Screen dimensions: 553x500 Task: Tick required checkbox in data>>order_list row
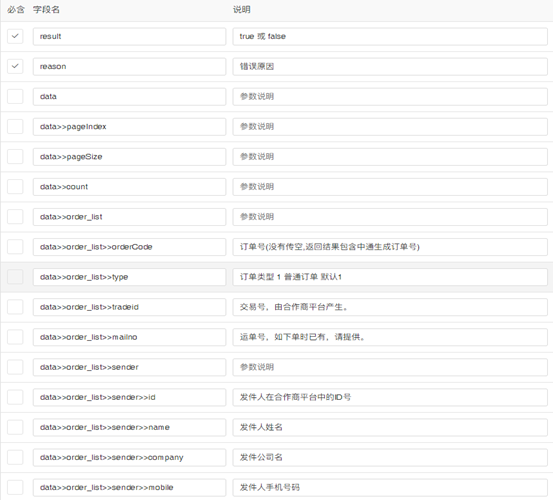tap(15, 217)
